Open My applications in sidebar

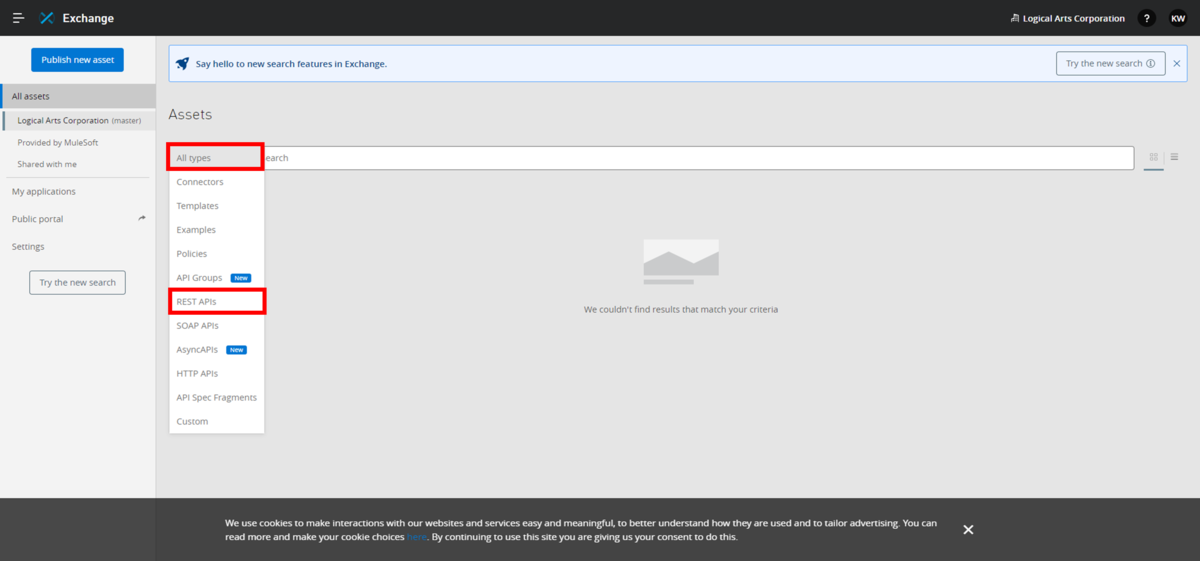[44, 191]
